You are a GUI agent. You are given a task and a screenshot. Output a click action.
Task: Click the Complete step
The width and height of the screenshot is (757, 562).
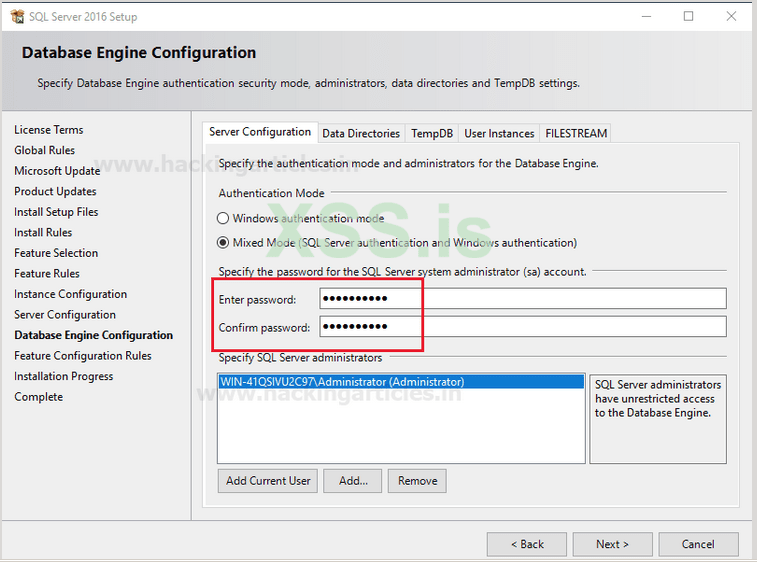point(39,397)
